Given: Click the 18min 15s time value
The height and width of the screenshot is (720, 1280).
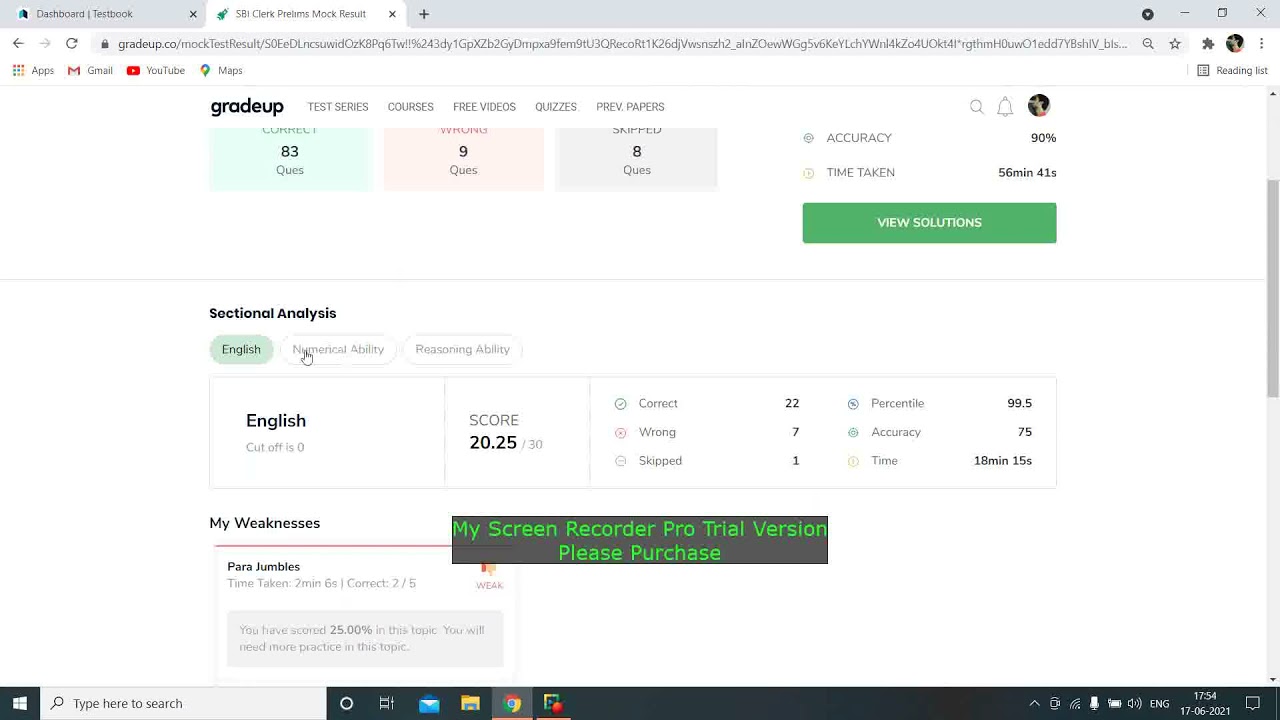Looking at the screenshot, I should pos(1003,461).
